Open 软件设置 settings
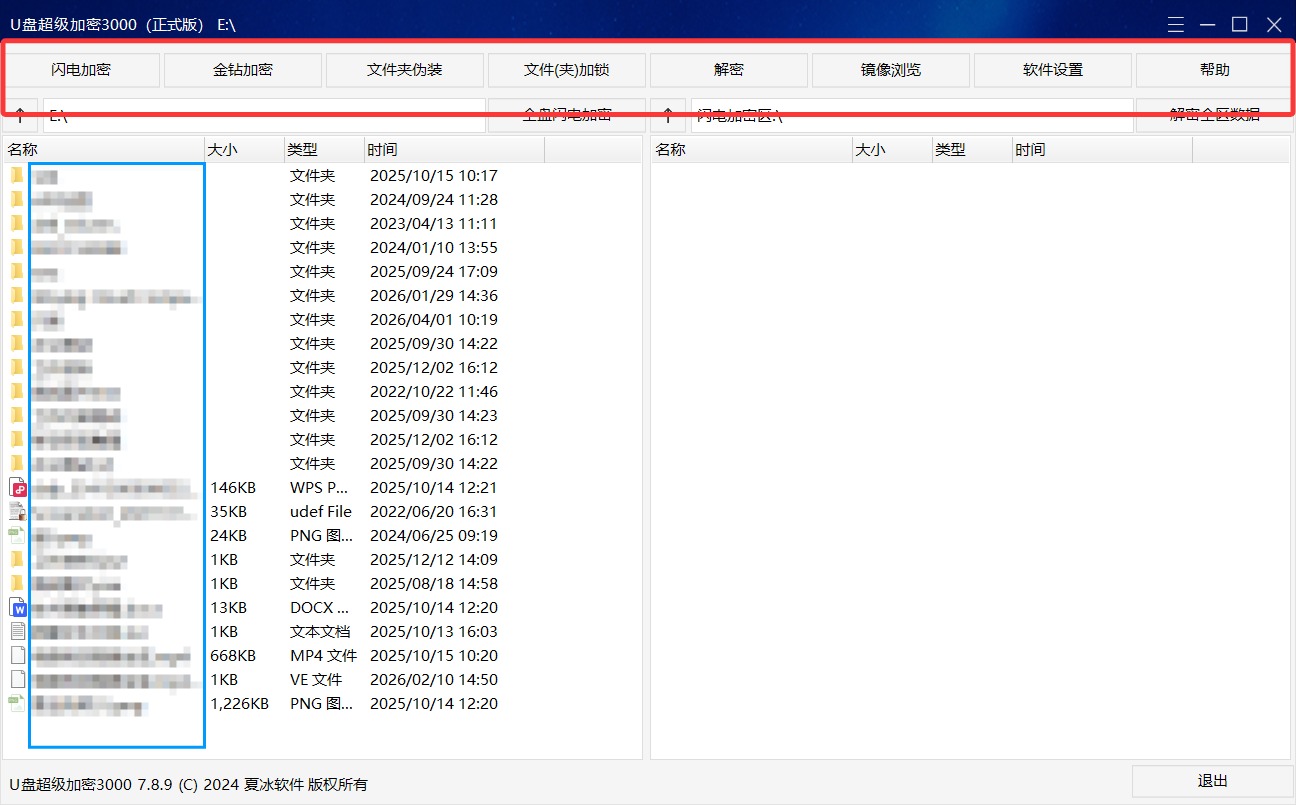This screenshot has width=1296, height=805. 1053,70
